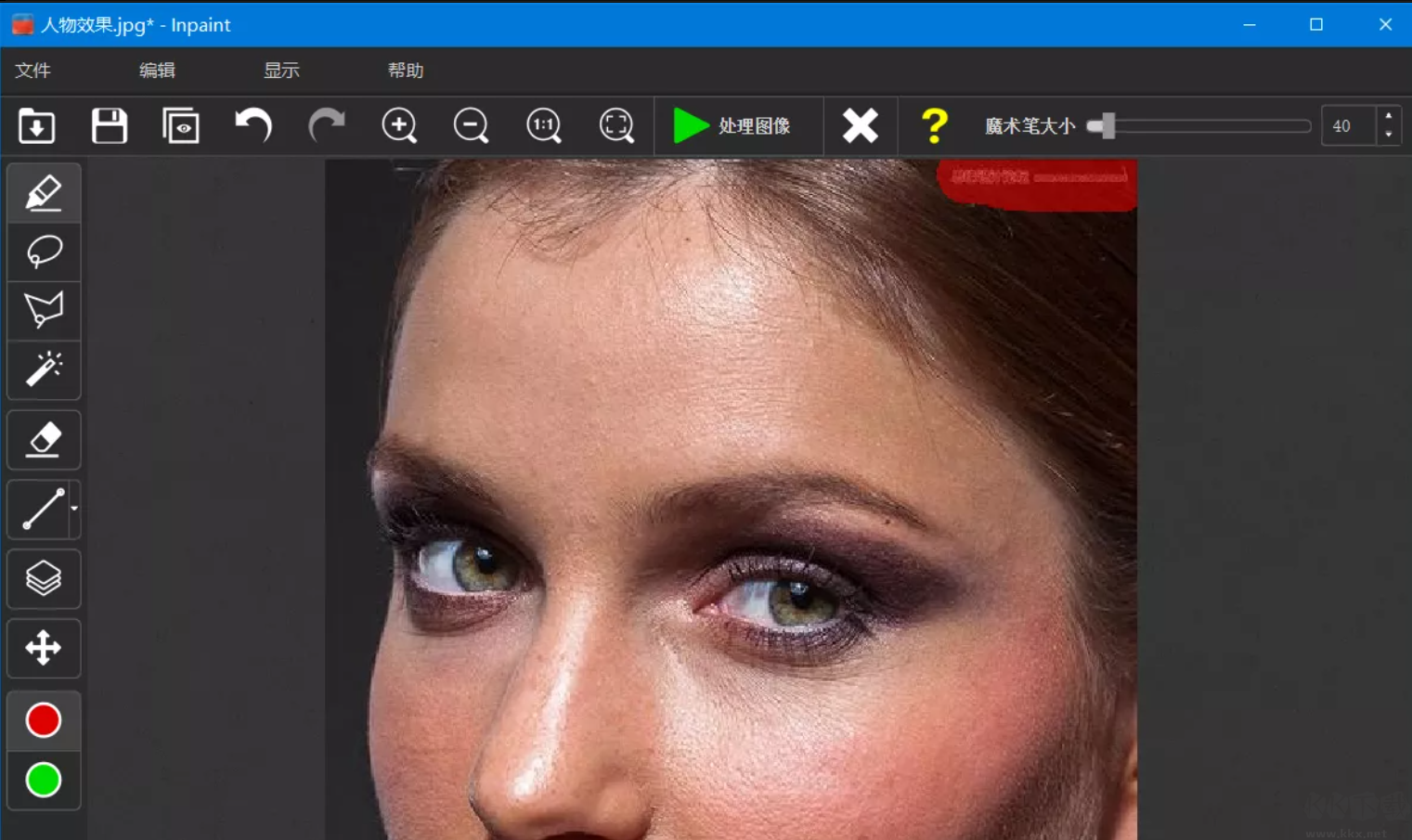Zoom in using the magnifier plus icon
The image size is (1412, 840).
398,126
